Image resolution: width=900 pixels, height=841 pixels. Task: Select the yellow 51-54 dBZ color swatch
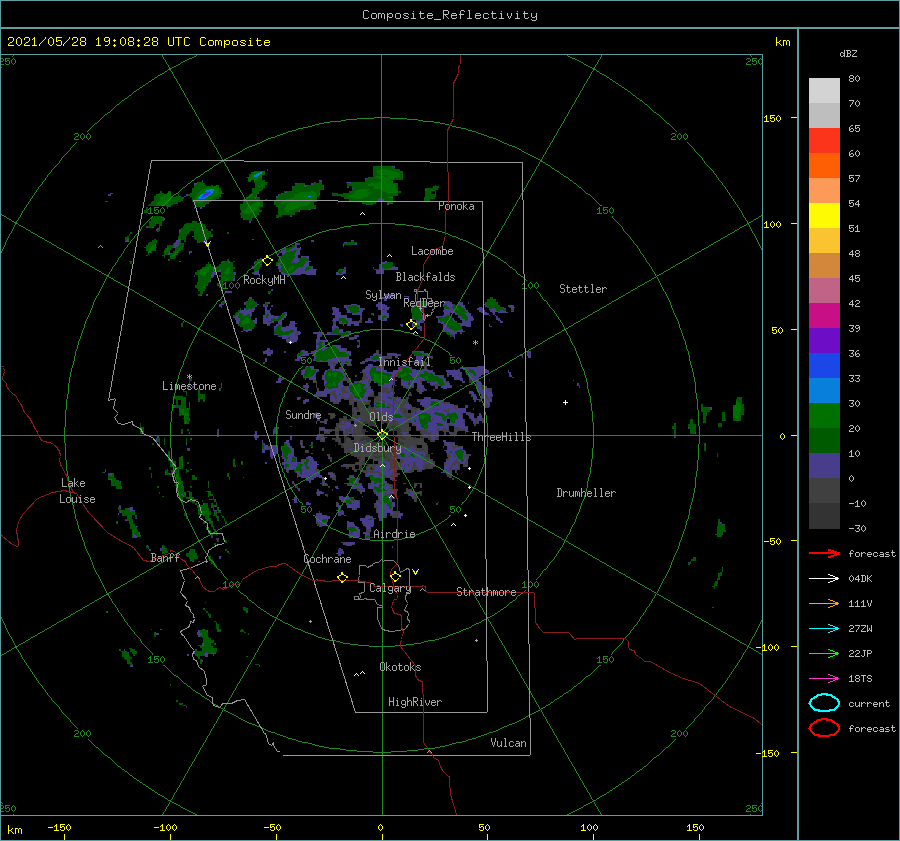pos(824,216)
